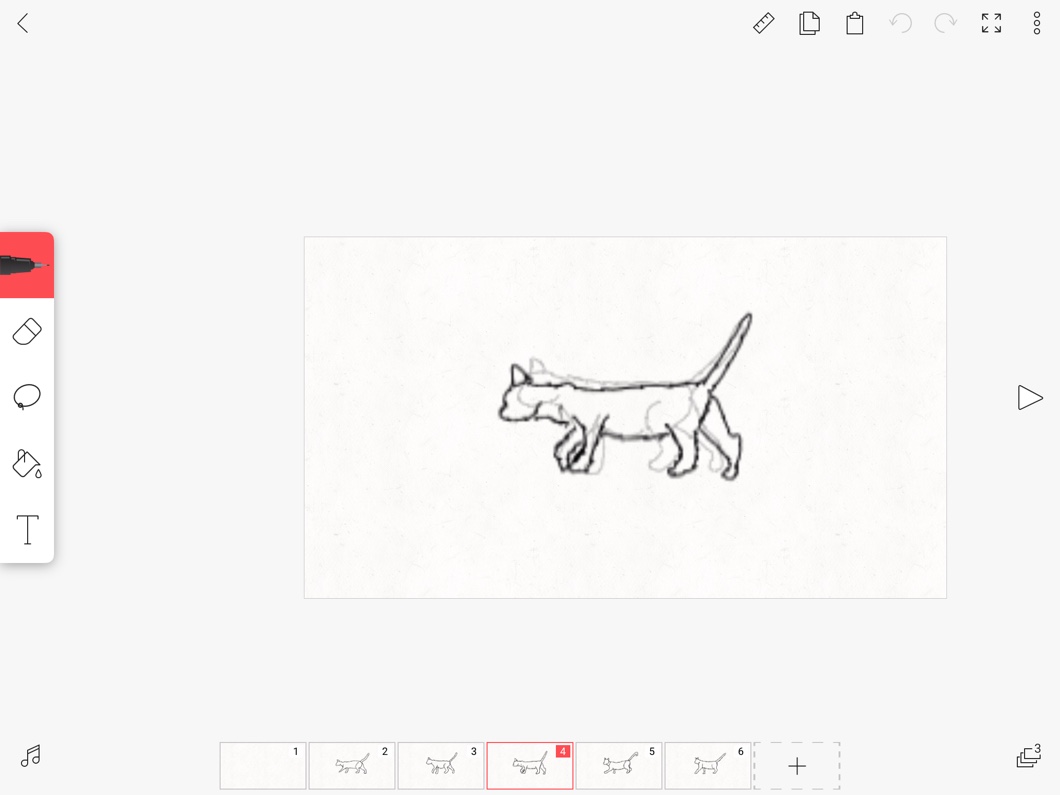
Task: Switch to frame 5 in timeline
Action: click(x=619, y=766)
